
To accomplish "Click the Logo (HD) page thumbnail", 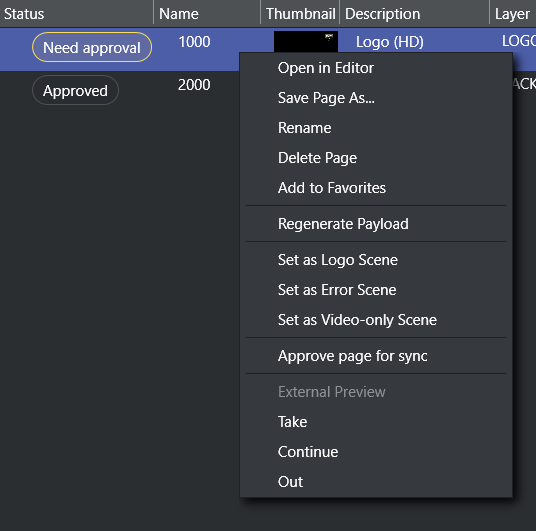I will pyautogui.click(x=306, y=41).
